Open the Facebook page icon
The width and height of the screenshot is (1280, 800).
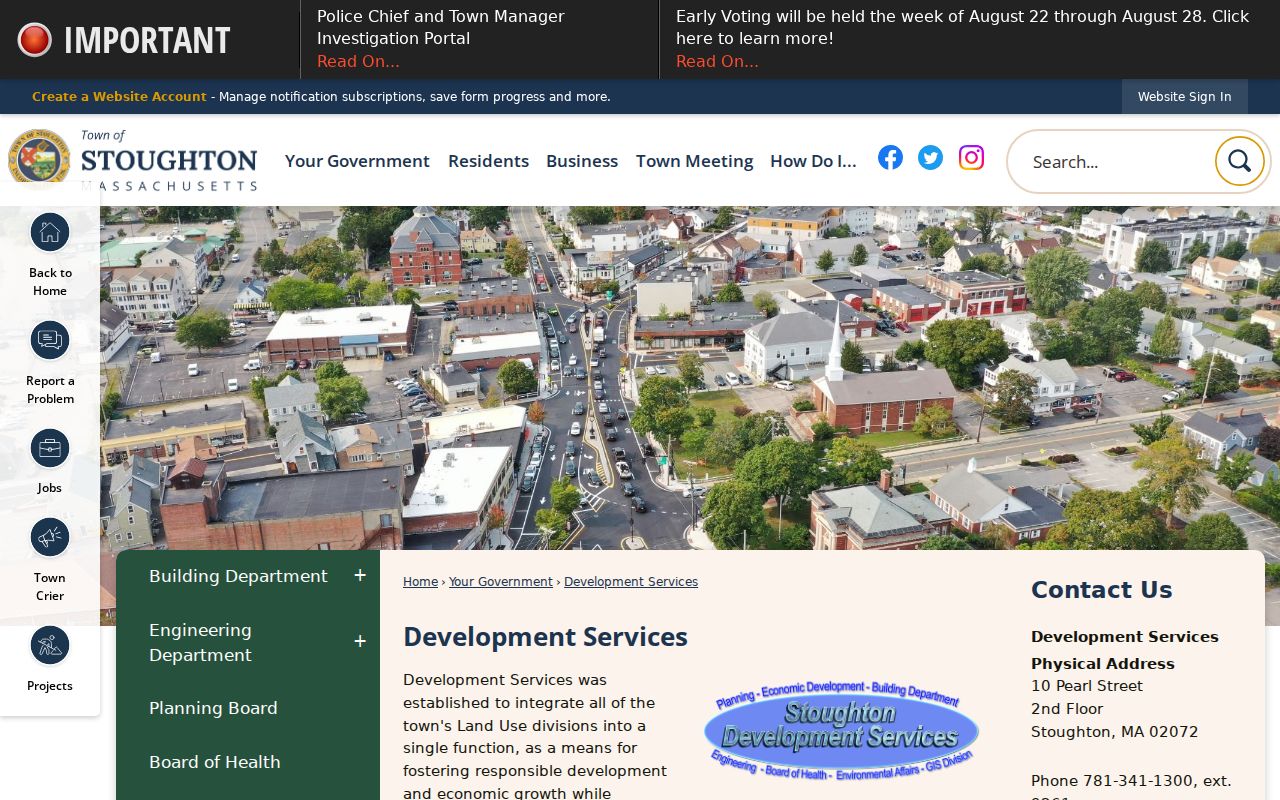click(890, 157)
